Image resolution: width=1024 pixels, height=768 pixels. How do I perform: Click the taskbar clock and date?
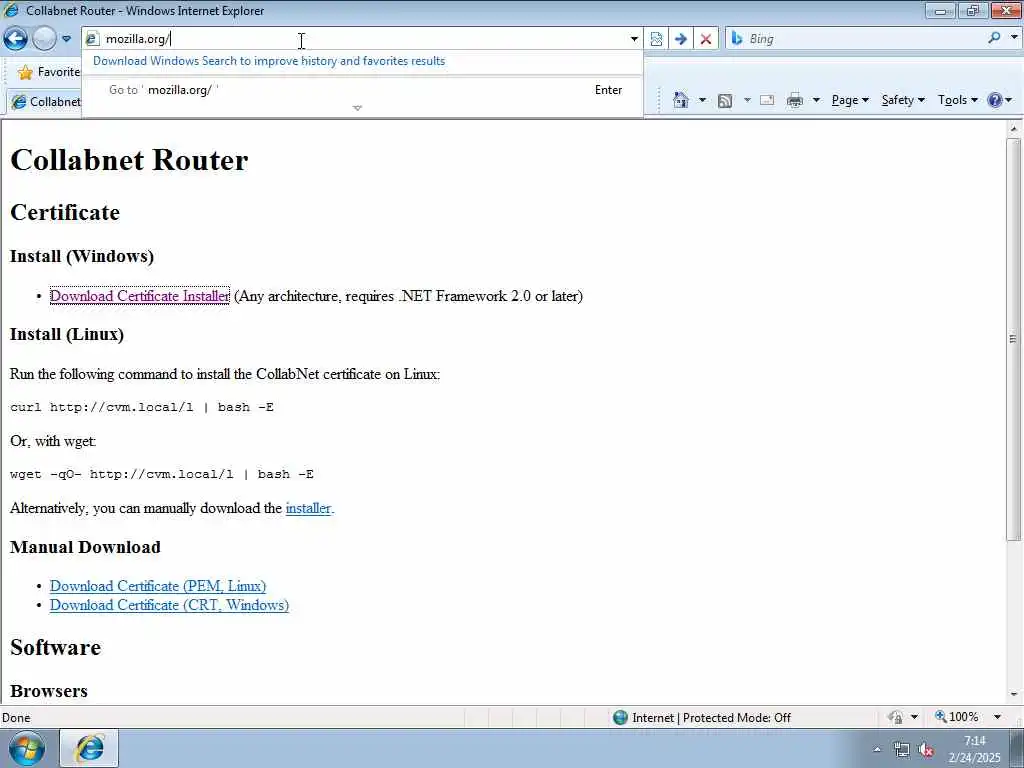(x=974, y=749)
